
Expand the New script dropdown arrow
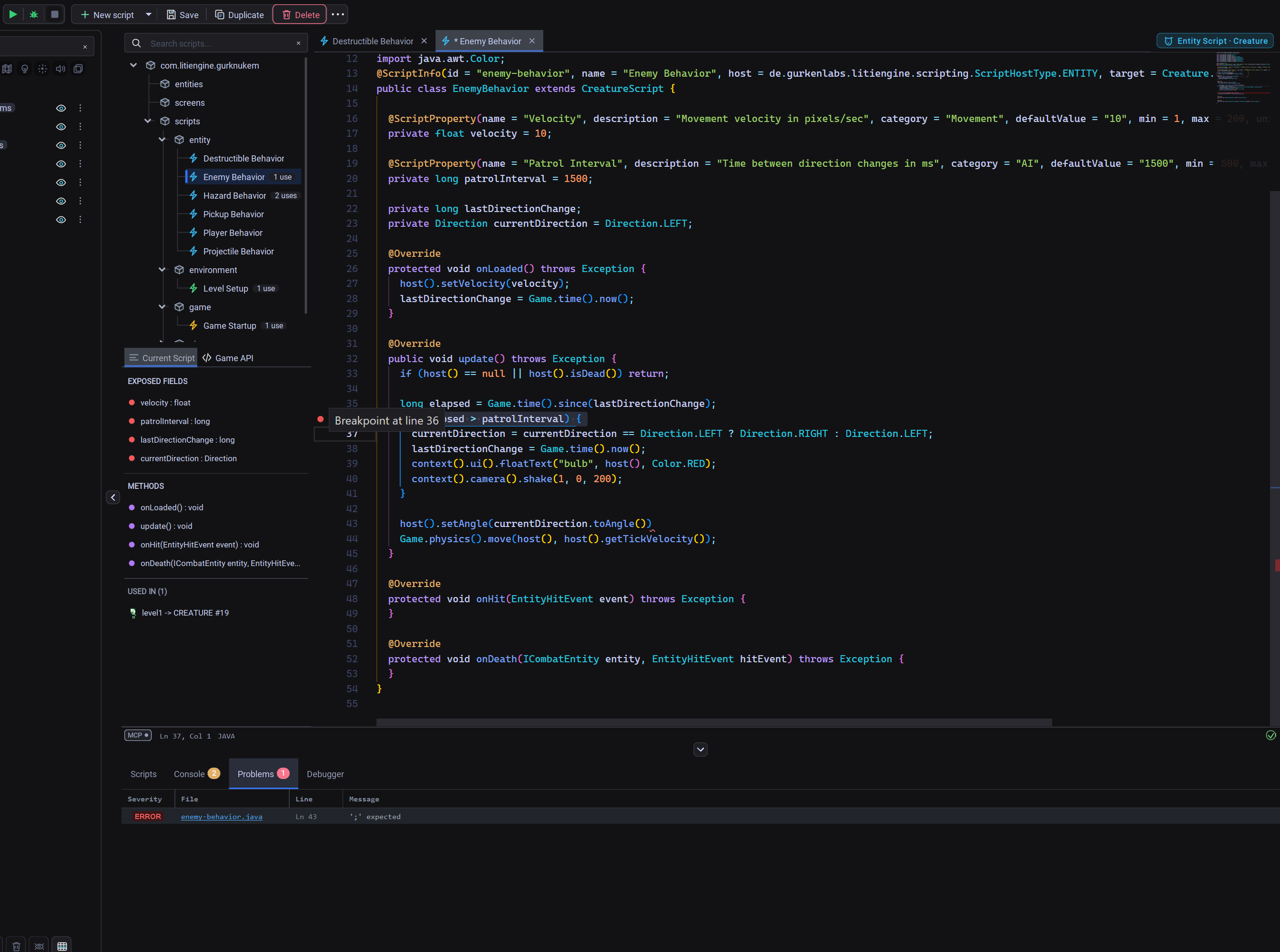click(x=149, y=14)
